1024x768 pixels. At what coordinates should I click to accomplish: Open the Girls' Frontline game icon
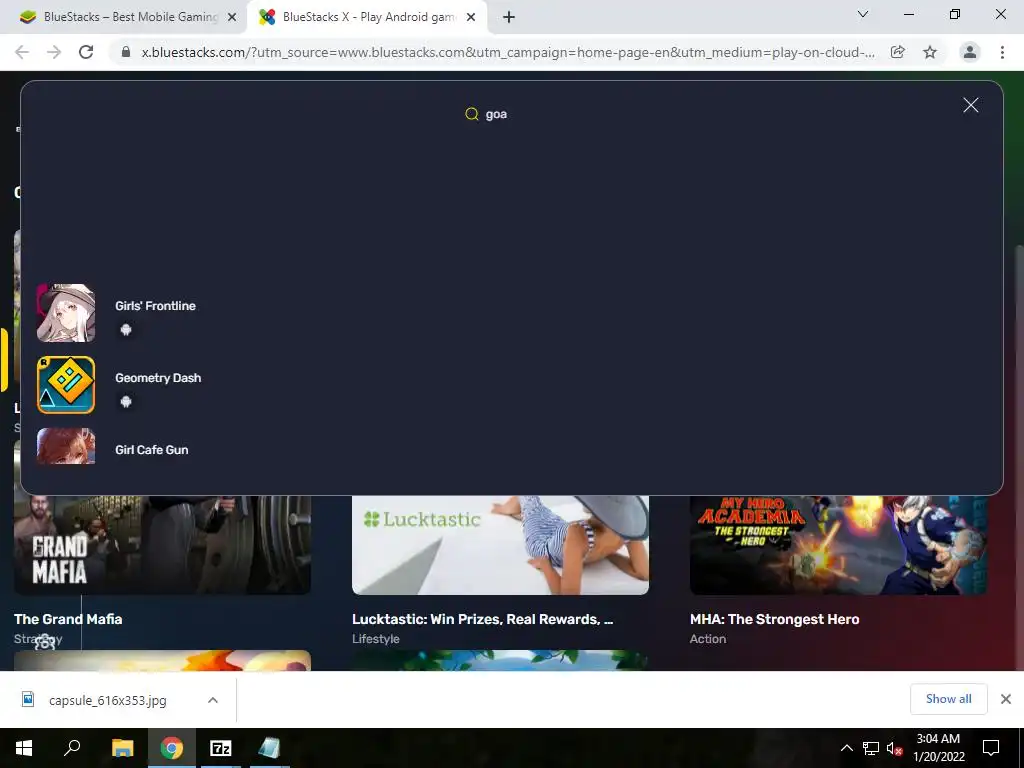point(66,313)
